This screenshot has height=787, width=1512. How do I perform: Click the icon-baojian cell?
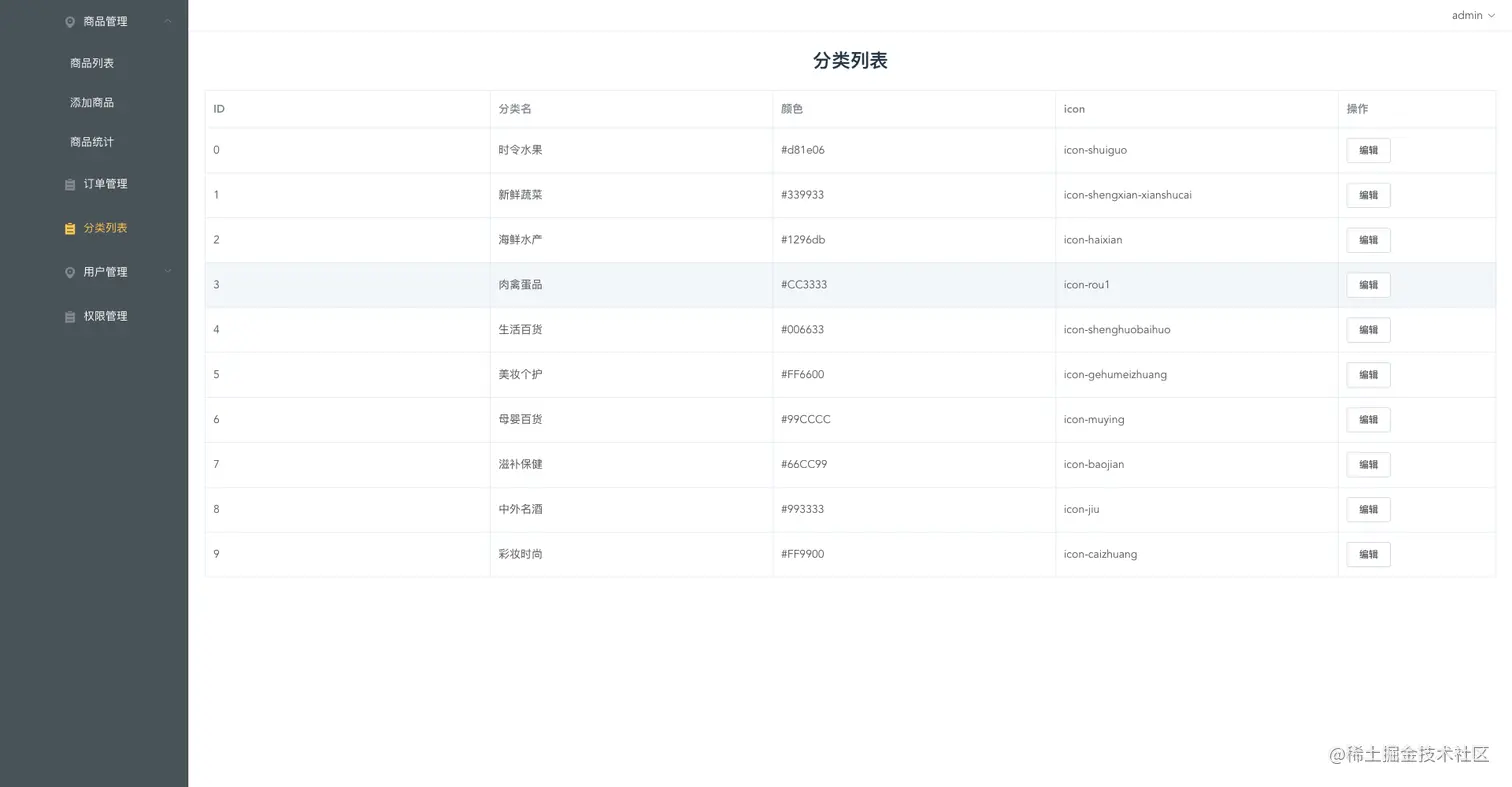[x=1197, y=465]
